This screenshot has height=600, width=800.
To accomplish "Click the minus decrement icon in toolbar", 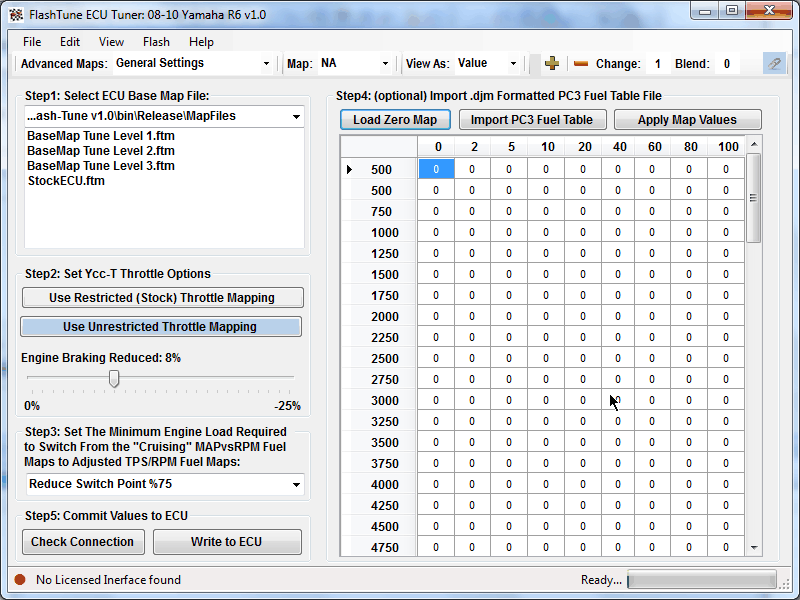I will coord(581,64).
